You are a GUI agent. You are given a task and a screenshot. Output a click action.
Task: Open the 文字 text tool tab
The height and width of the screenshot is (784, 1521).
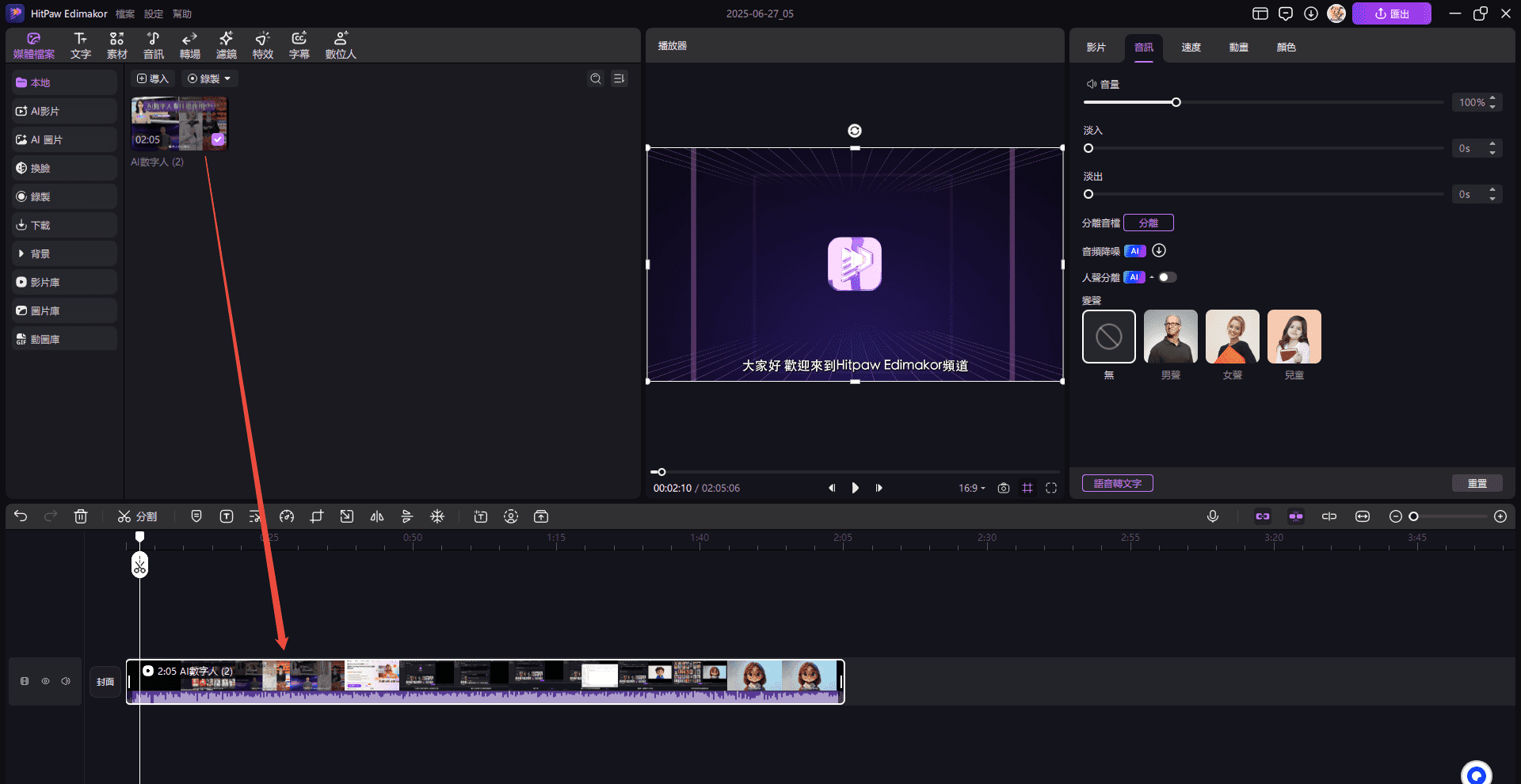[80, 46]
